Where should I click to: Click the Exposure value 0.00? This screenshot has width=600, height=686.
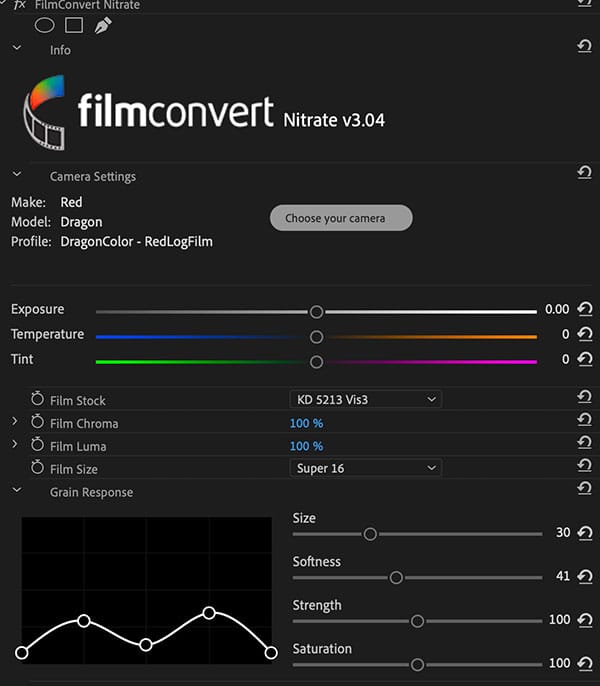[557, 309]
